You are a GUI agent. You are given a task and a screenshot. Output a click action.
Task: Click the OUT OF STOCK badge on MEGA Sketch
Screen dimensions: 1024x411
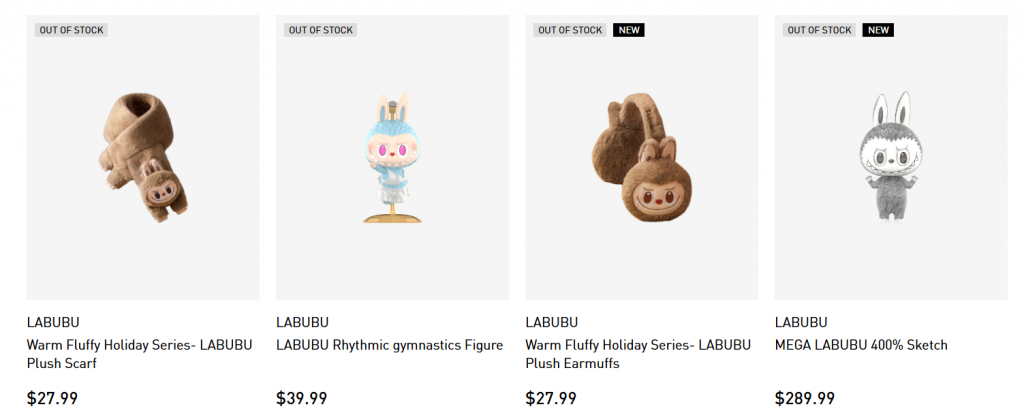point(820,30)
